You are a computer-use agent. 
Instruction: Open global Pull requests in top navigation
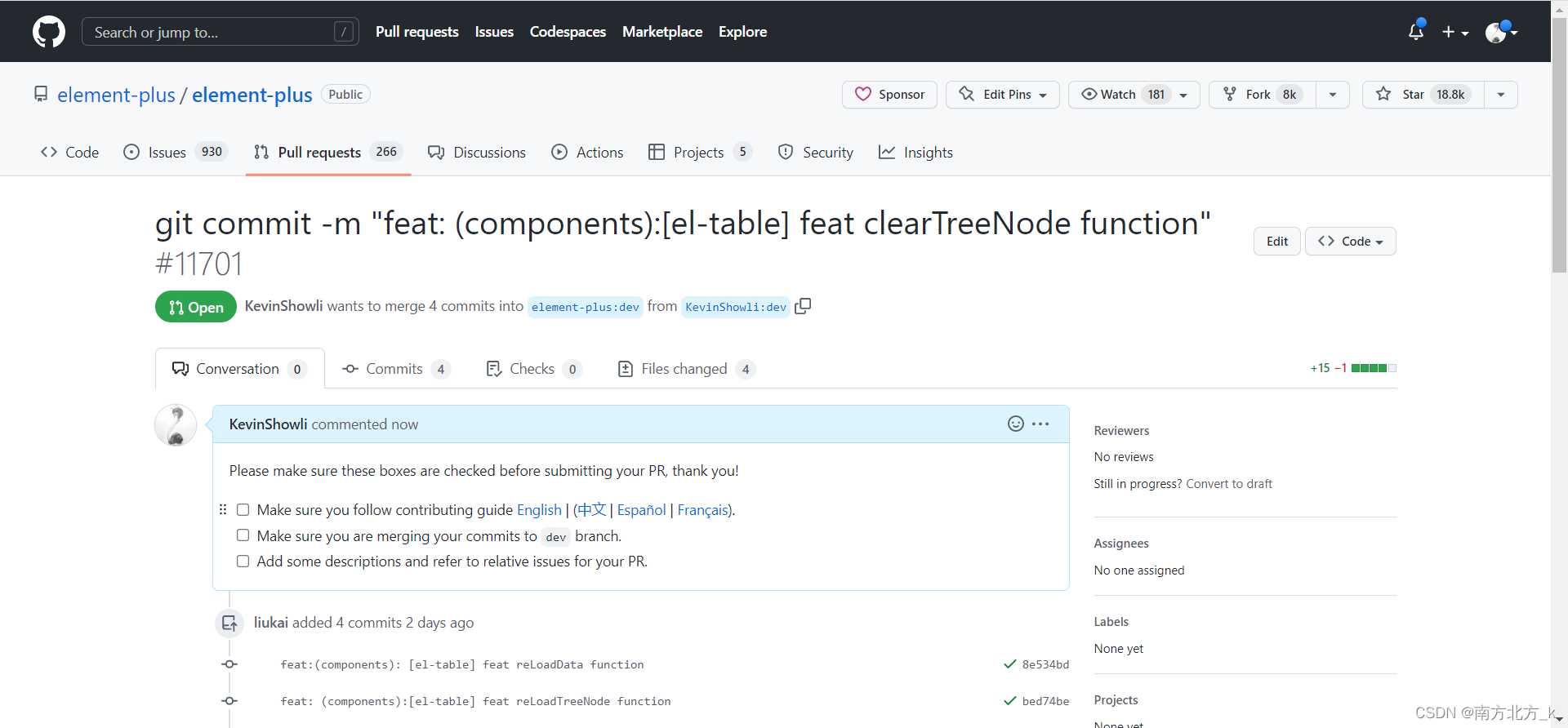(417, 32)
